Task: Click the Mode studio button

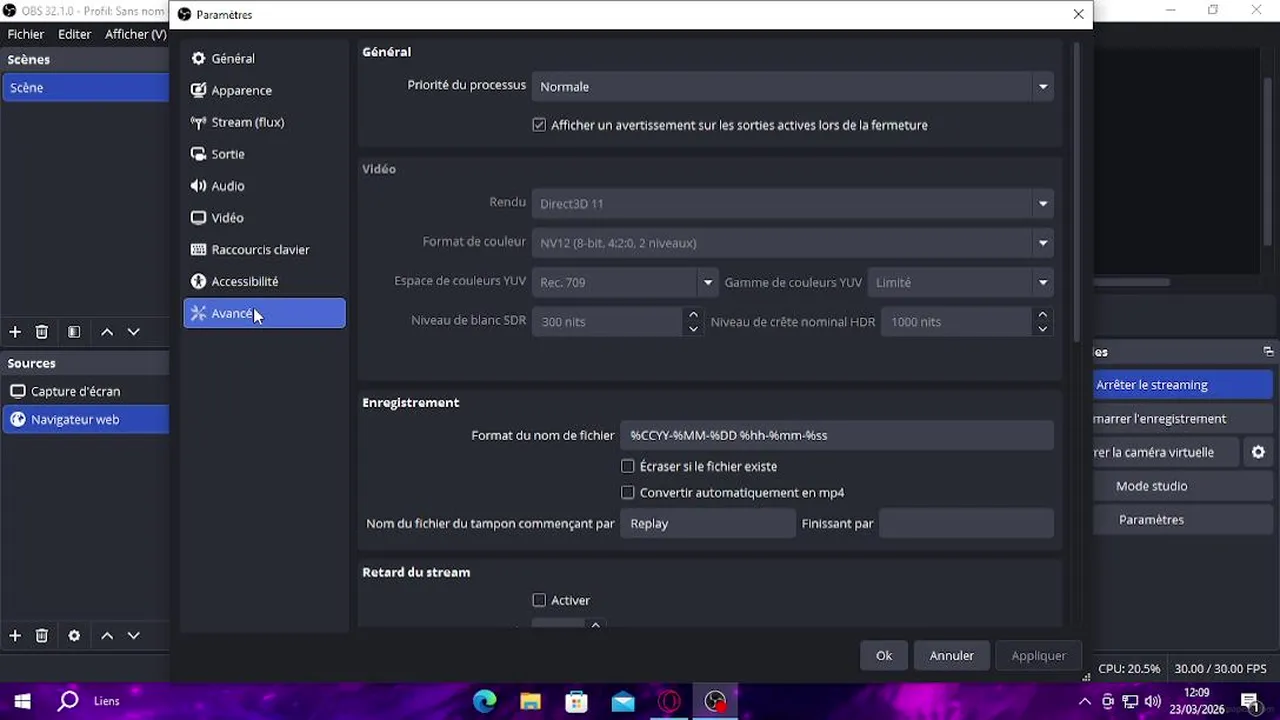Action: tap(1182, 486)
